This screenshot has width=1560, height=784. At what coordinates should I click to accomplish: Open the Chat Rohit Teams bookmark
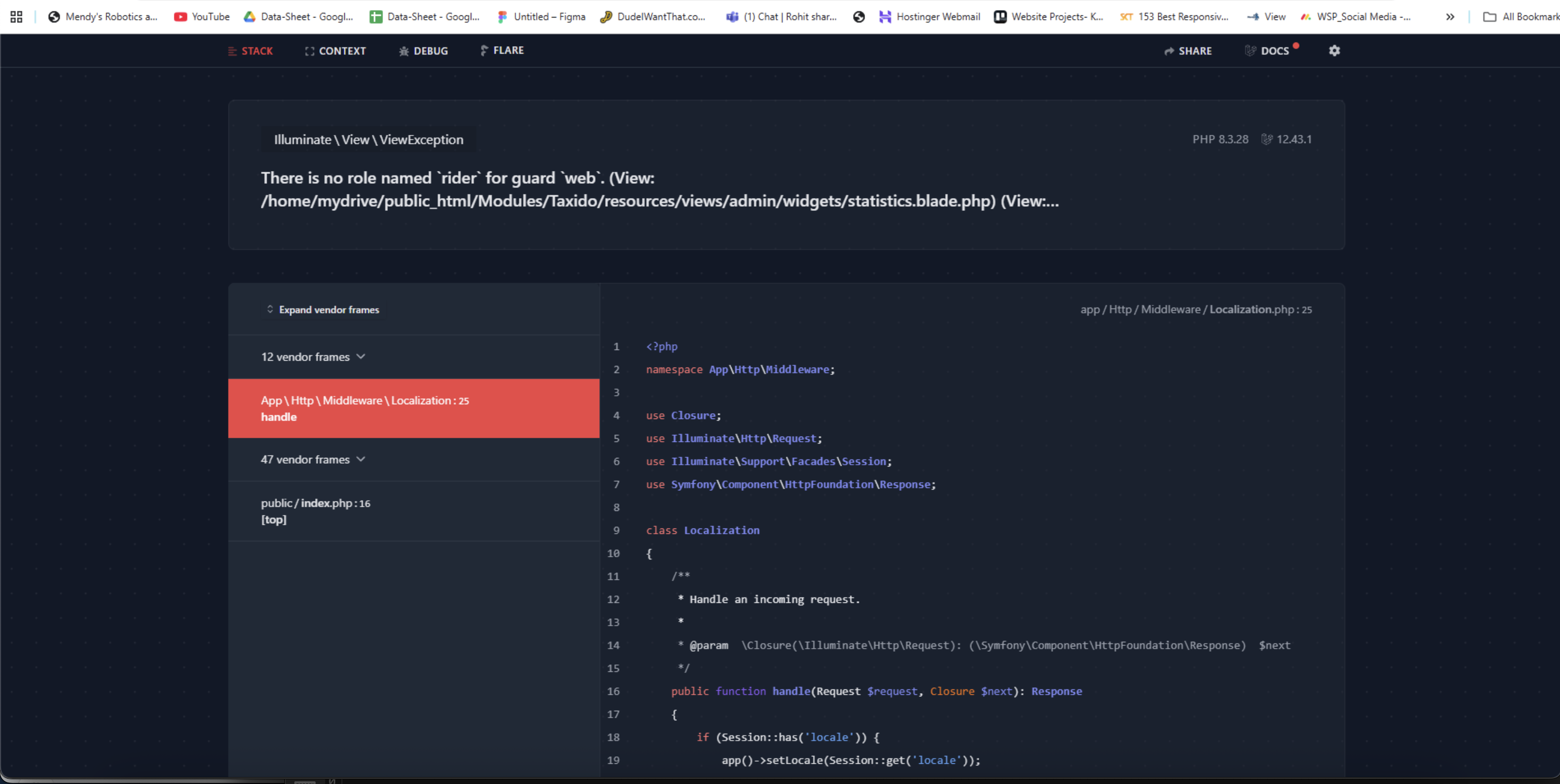coord(781,17)
